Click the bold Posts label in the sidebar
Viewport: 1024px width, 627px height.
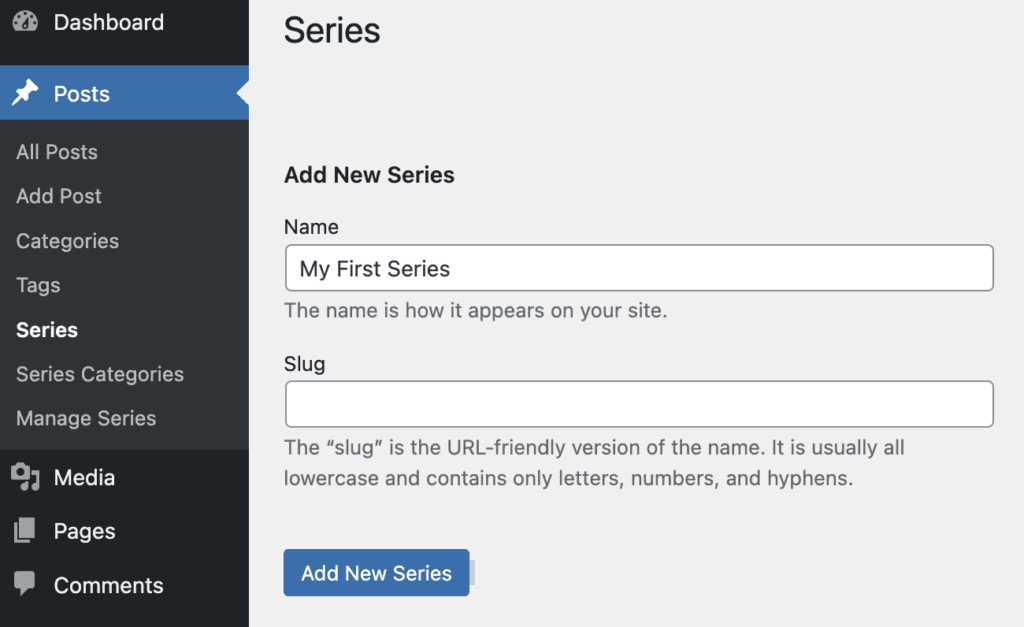81,93
